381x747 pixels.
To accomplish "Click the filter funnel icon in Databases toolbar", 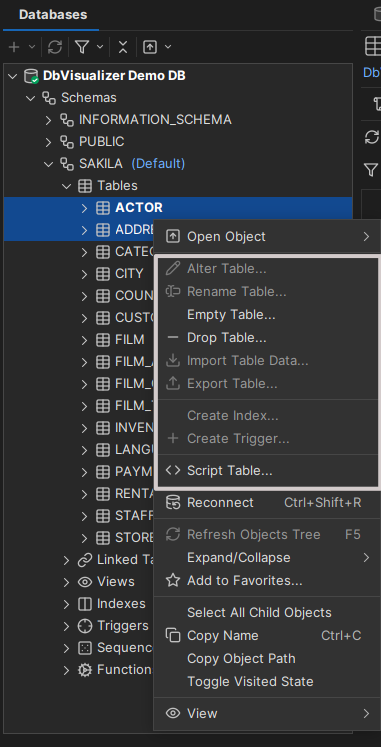I will pyautogui.click(x=82, y=47).
